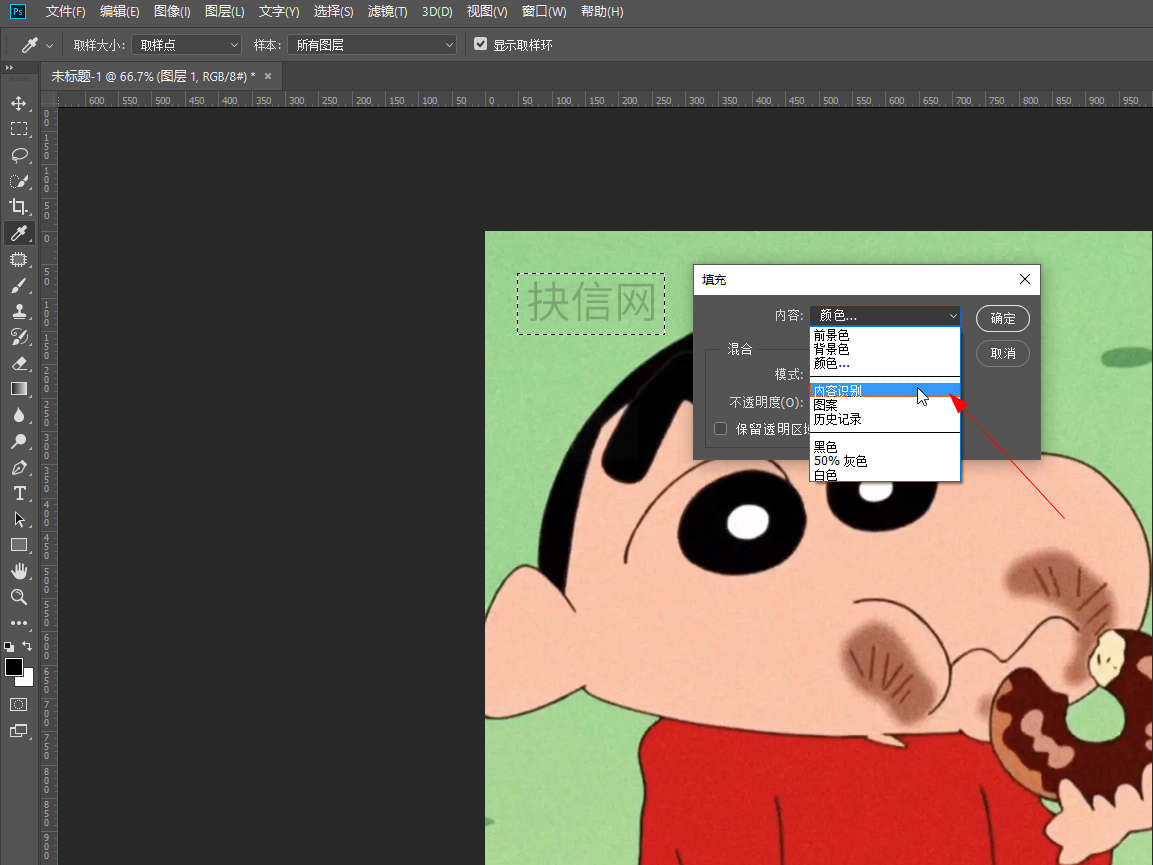1153x865 pixels.
Task: Close the 填充 dialog with X
Action: tap(1025, 279)
